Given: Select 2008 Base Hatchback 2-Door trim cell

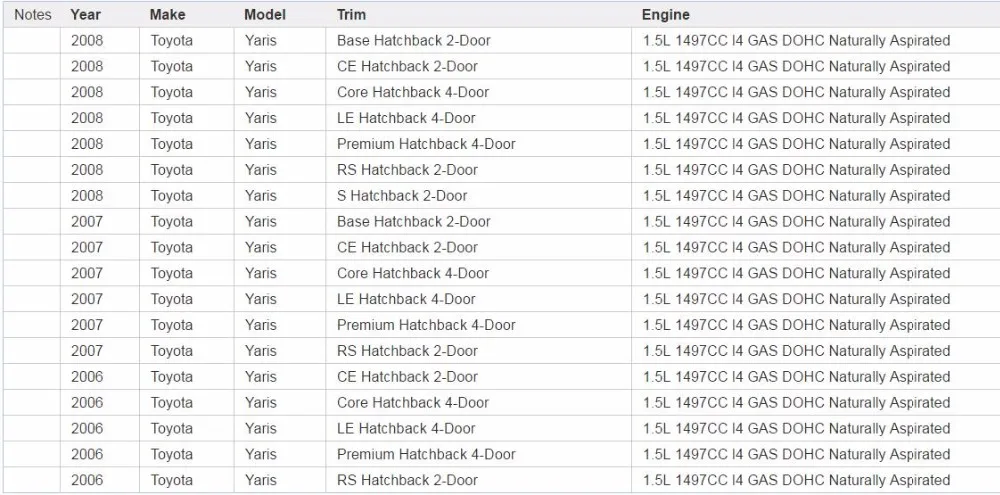Looking at the screenshot, I should pos(413,41).
